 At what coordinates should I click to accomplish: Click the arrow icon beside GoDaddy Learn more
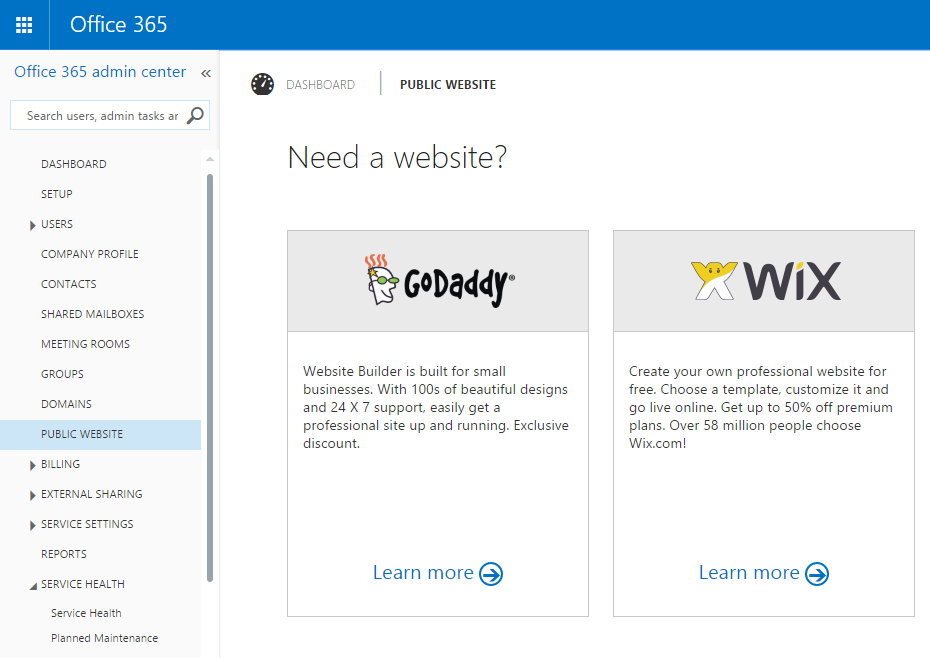click(491, 574)
